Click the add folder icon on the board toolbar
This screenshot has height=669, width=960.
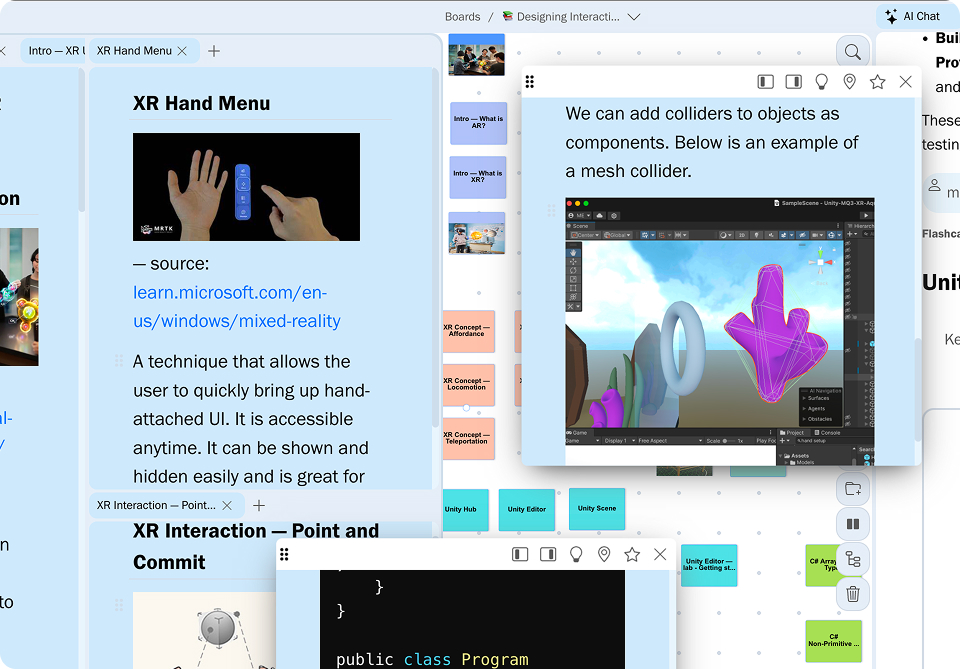tap(852, 489)
